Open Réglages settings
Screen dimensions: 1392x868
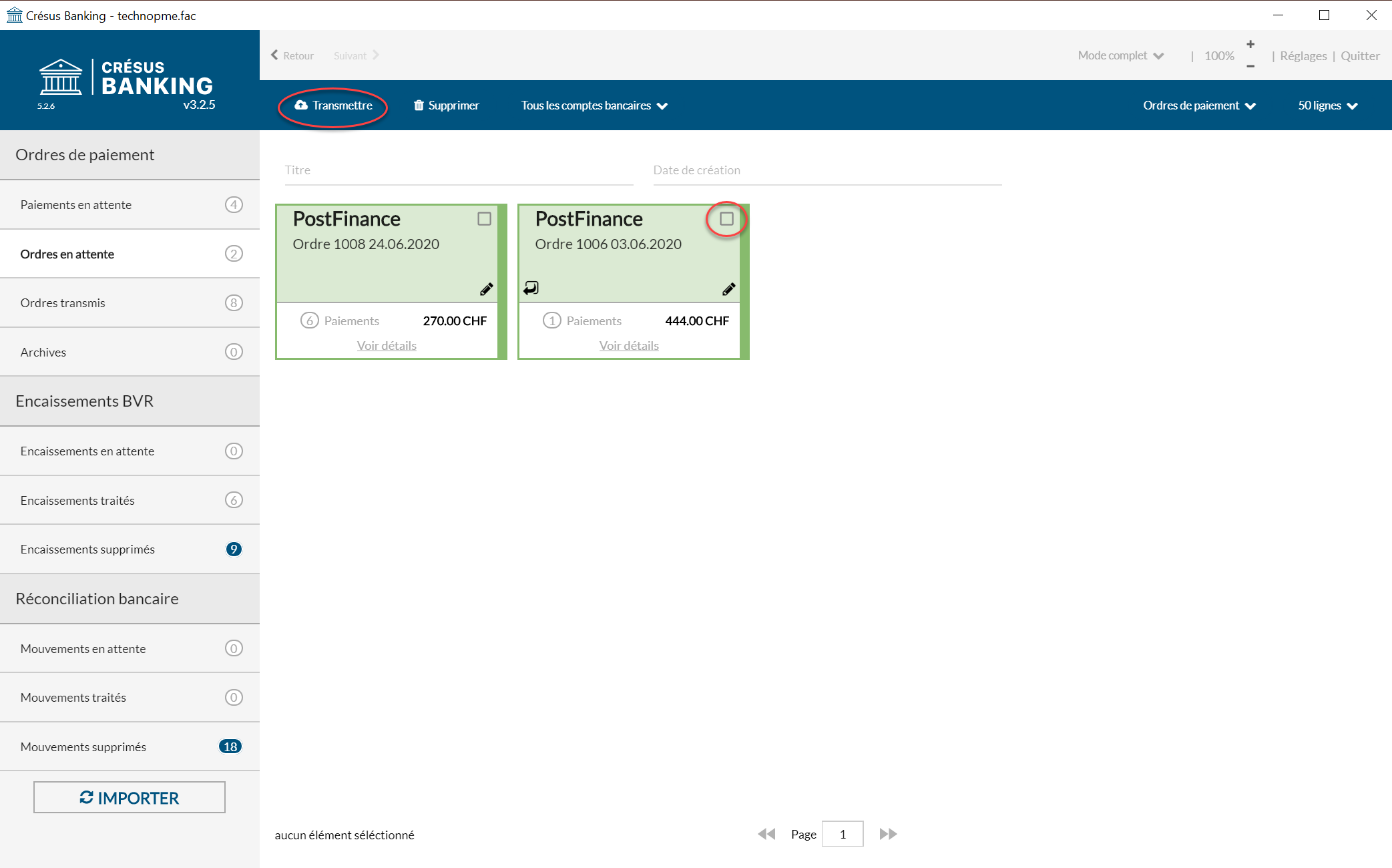point(1303,56)
